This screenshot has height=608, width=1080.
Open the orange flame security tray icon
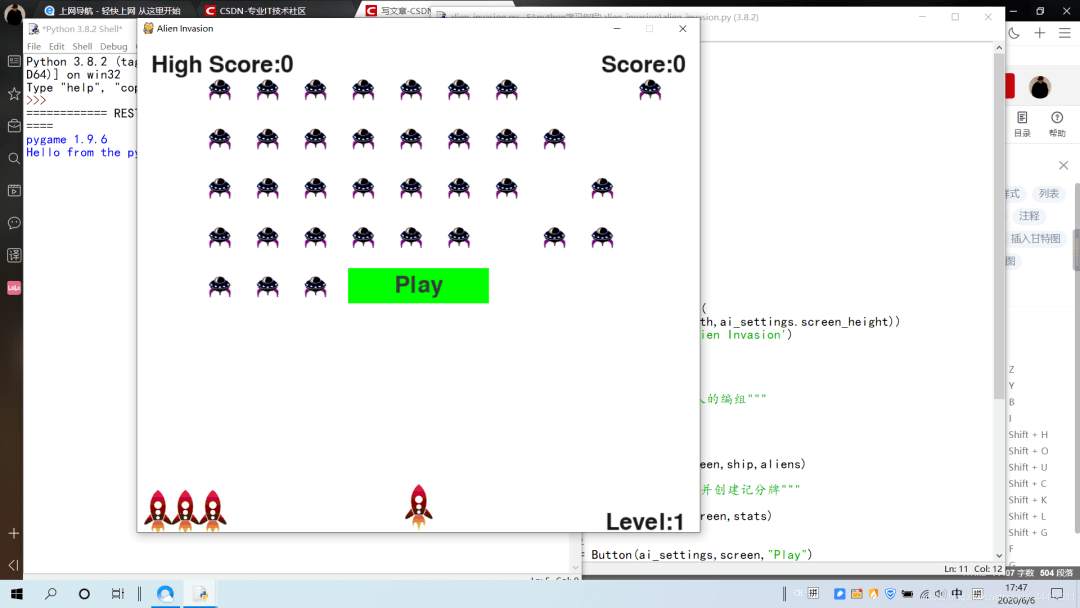pos(873,594)
